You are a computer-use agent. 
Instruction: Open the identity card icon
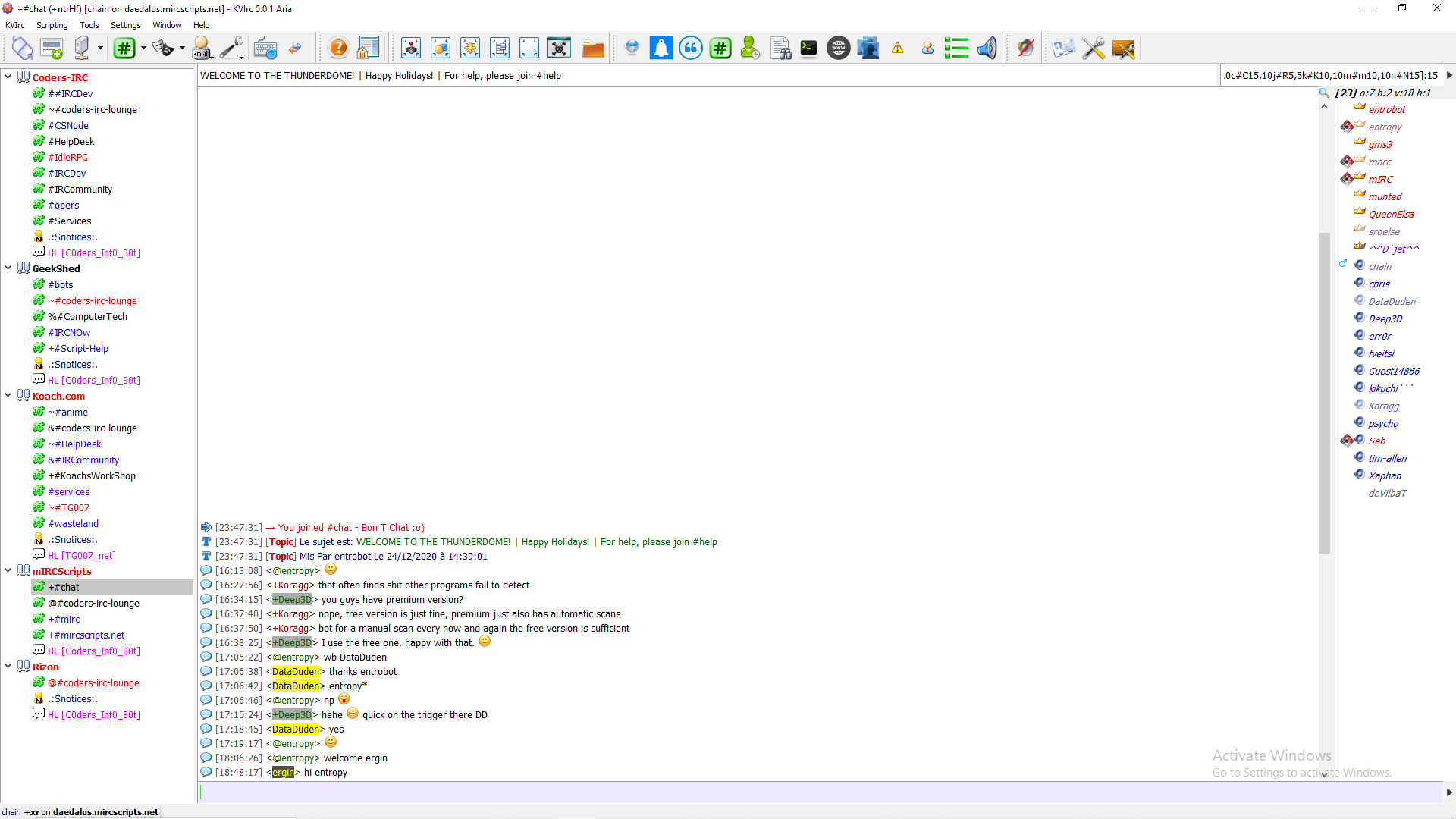point(1064,49)
